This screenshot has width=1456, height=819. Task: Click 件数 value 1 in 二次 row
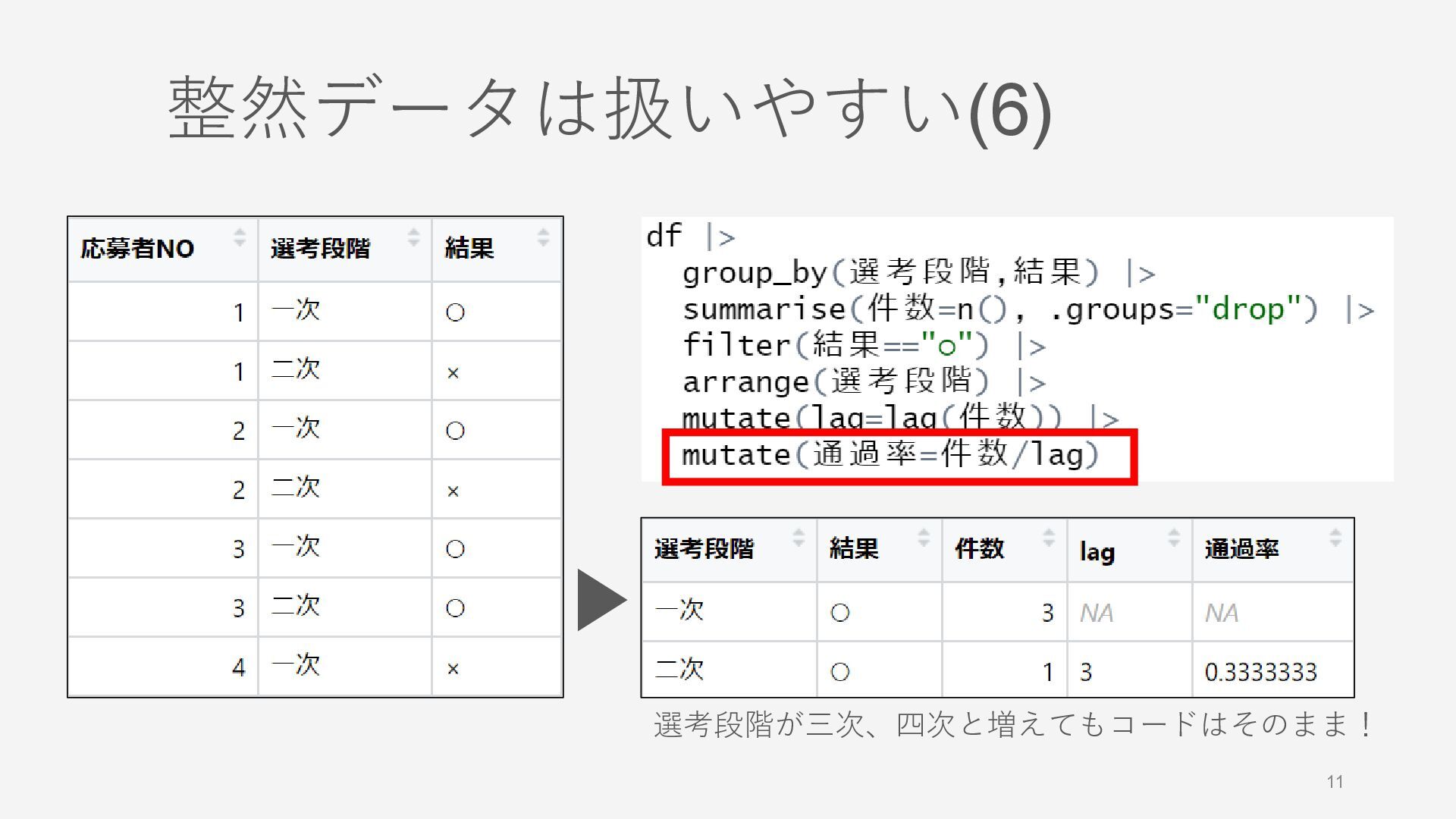[x=1047, y=672]
